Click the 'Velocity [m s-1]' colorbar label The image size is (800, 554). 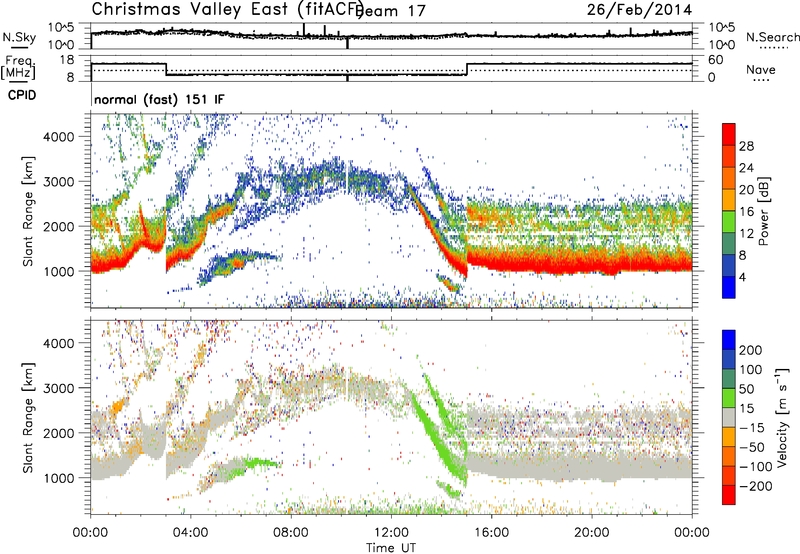[x=782, y=417]
